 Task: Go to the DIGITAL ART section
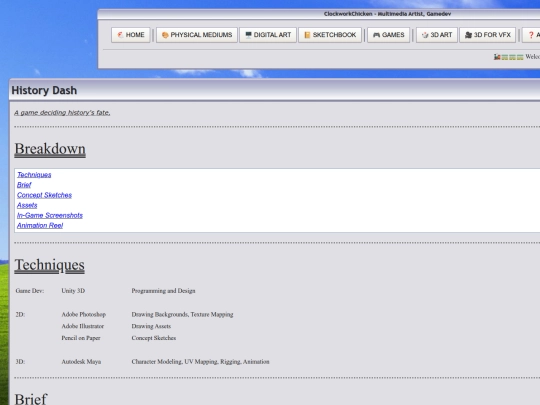click(268, 35)
